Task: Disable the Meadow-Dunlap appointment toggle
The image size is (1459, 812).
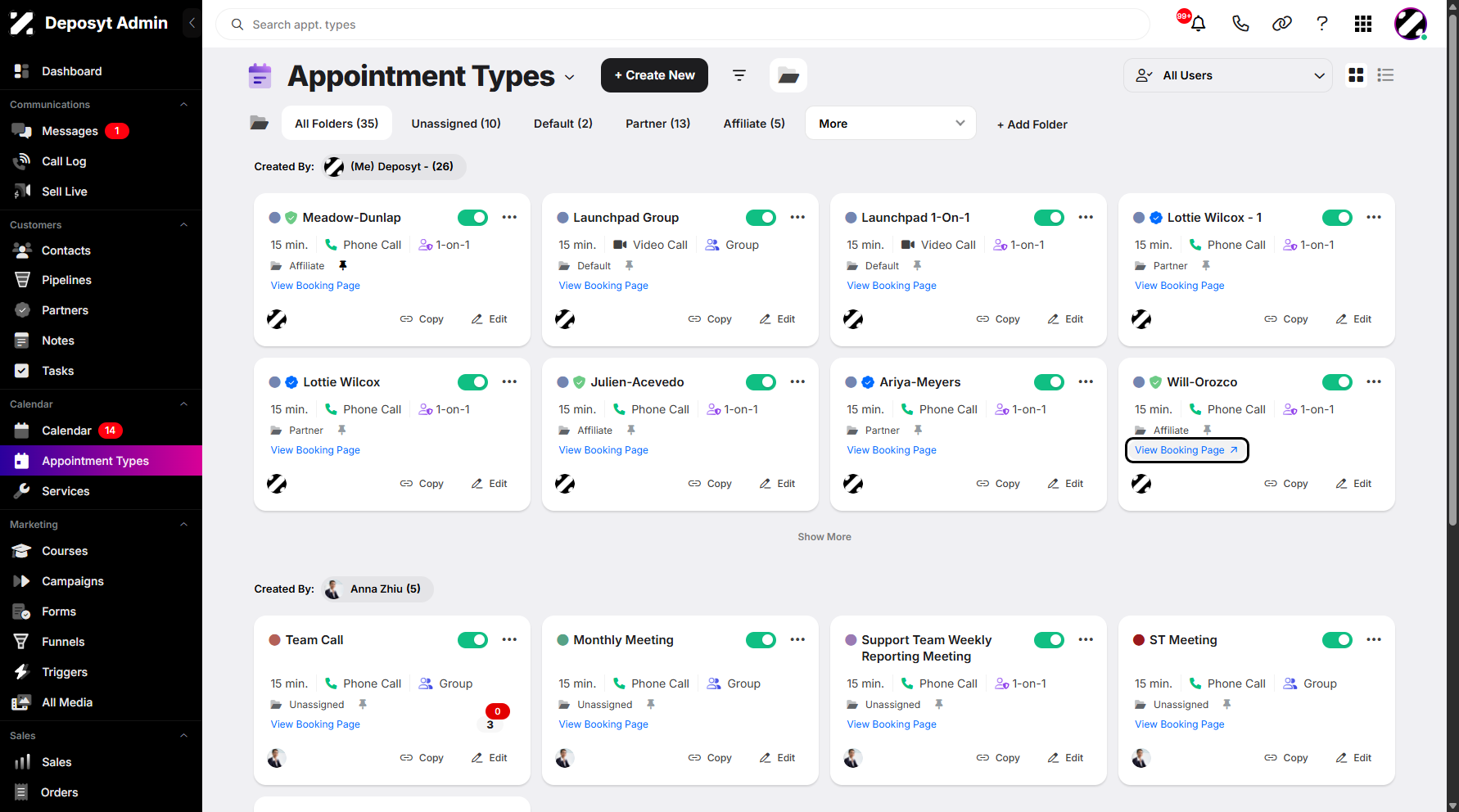Action: (472, 218)
